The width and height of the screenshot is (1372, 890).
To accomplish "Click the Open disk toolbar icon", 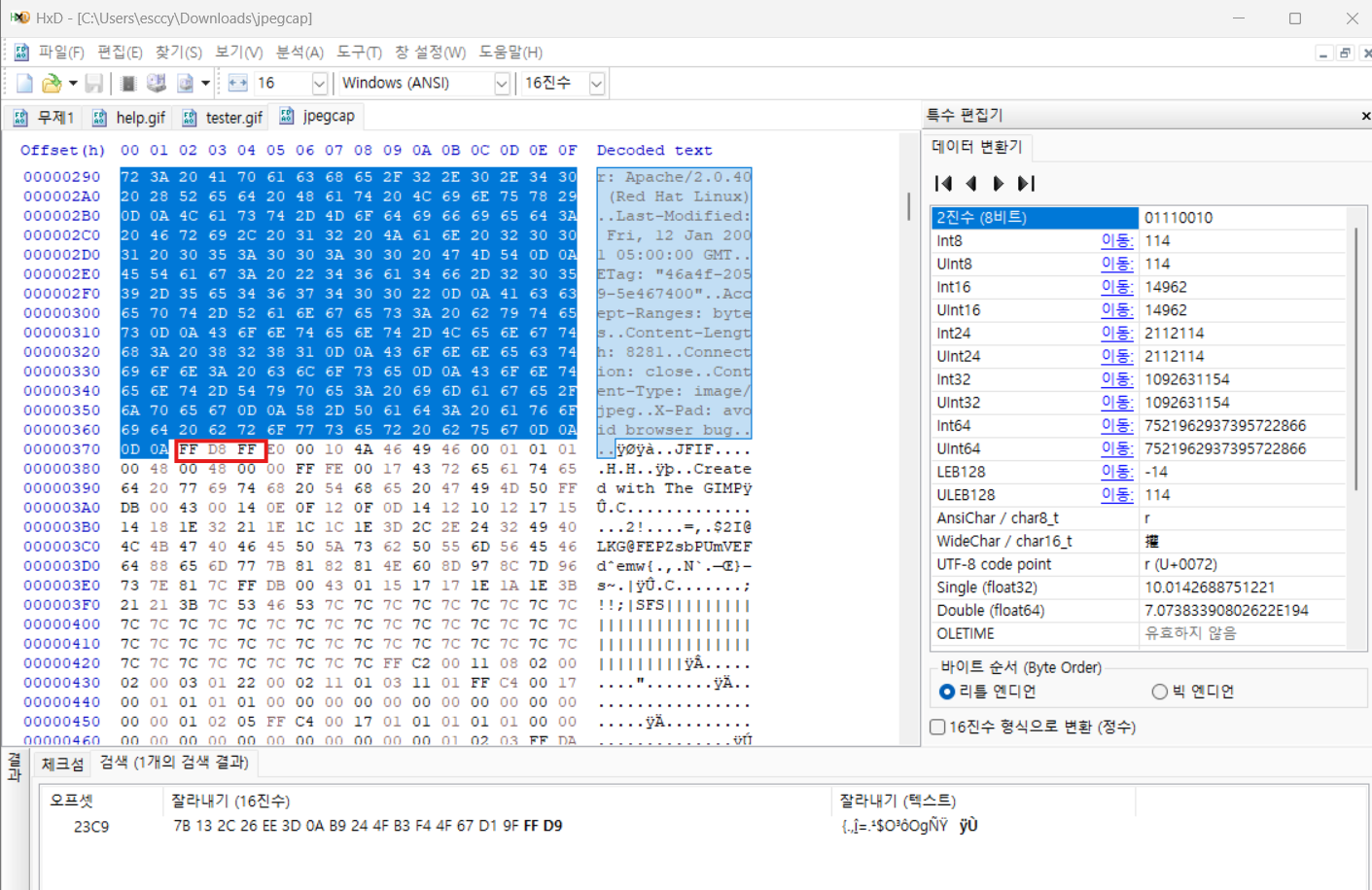I will coord(156,84).
